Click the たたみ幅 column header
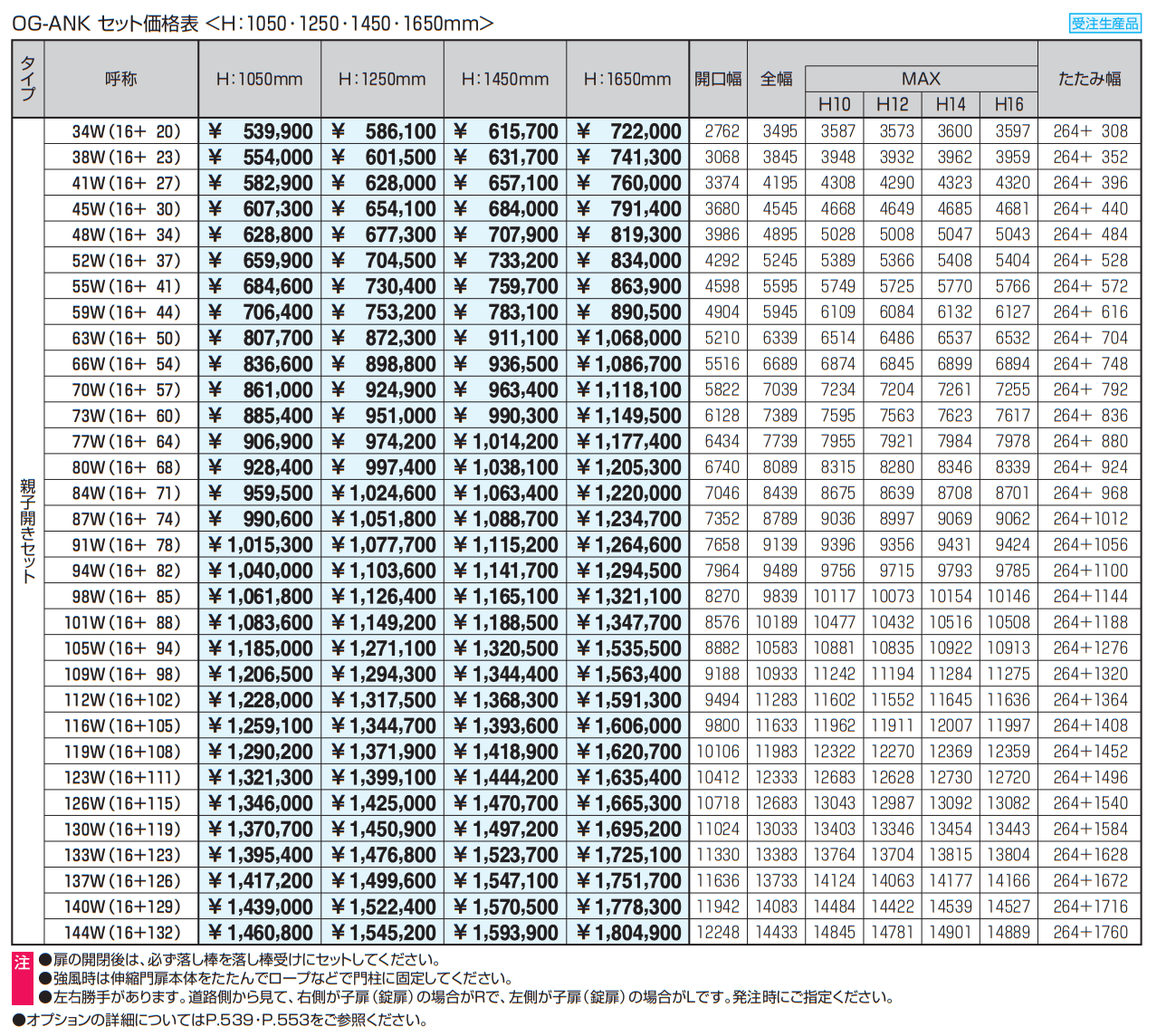Screen dimensions: 1157x1036 pyautogui.click(x=1089, y=80)
